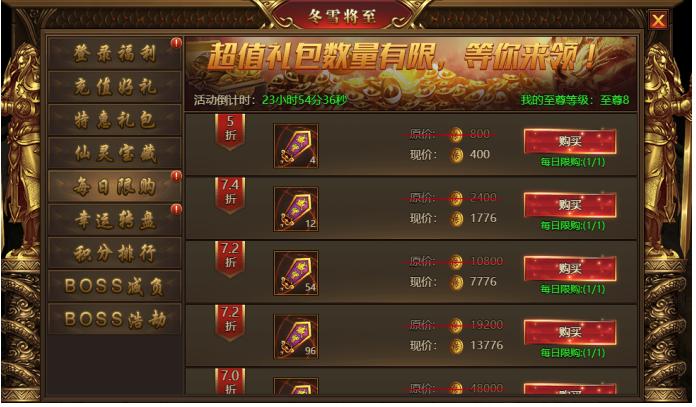Select the 仙灵宝藏 tab

(115, 154)
